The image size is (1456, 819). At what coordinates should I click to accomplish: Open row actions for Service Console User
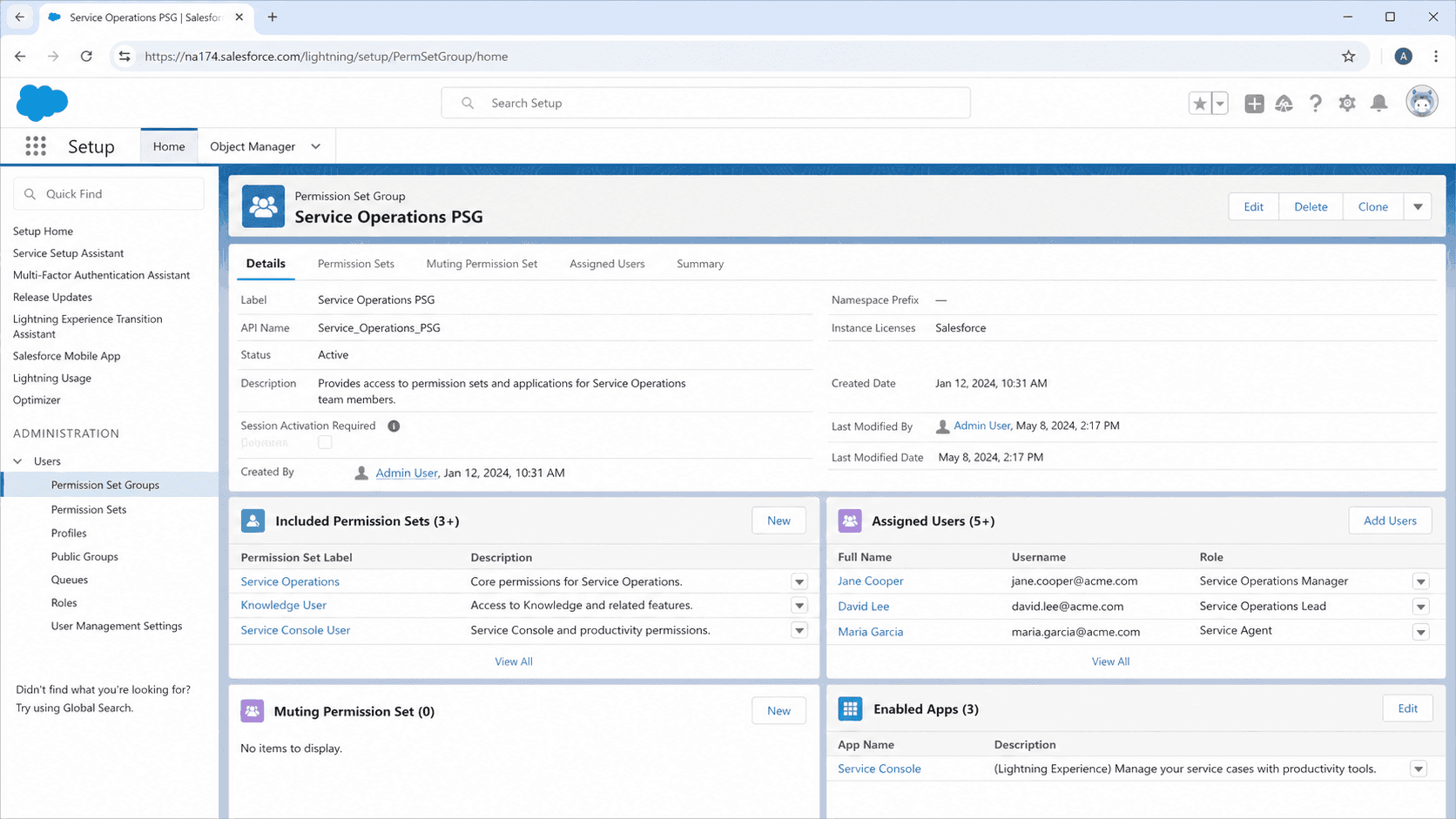pos(799,630)
